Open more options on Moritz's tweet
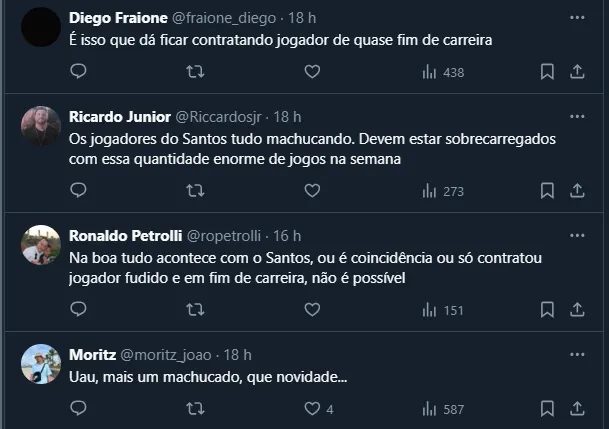Screen dimensions: 609x429 pos(577,354)
